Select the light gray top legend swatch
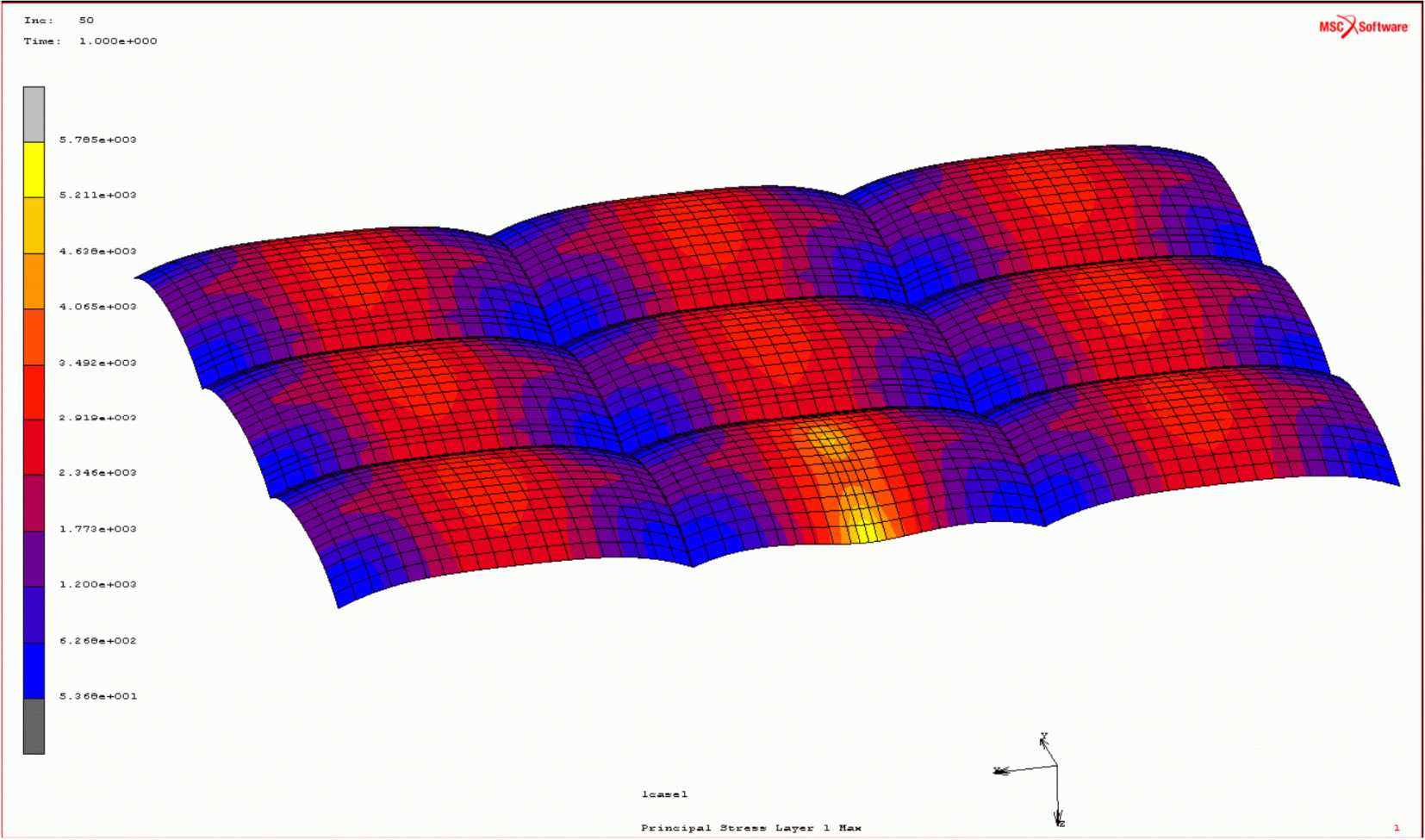The height and width of the screenshot is (840, 1425). [34, 114]
